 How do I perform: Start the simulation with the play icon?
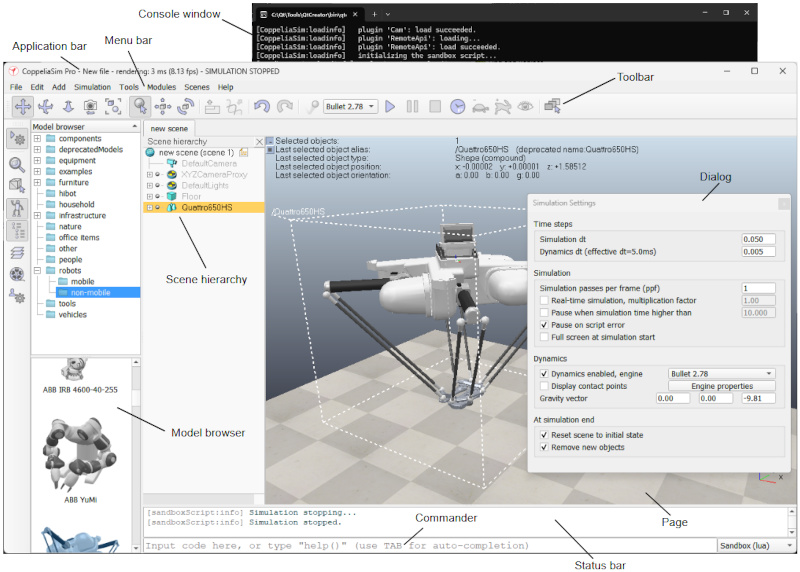tap(390, 107)
